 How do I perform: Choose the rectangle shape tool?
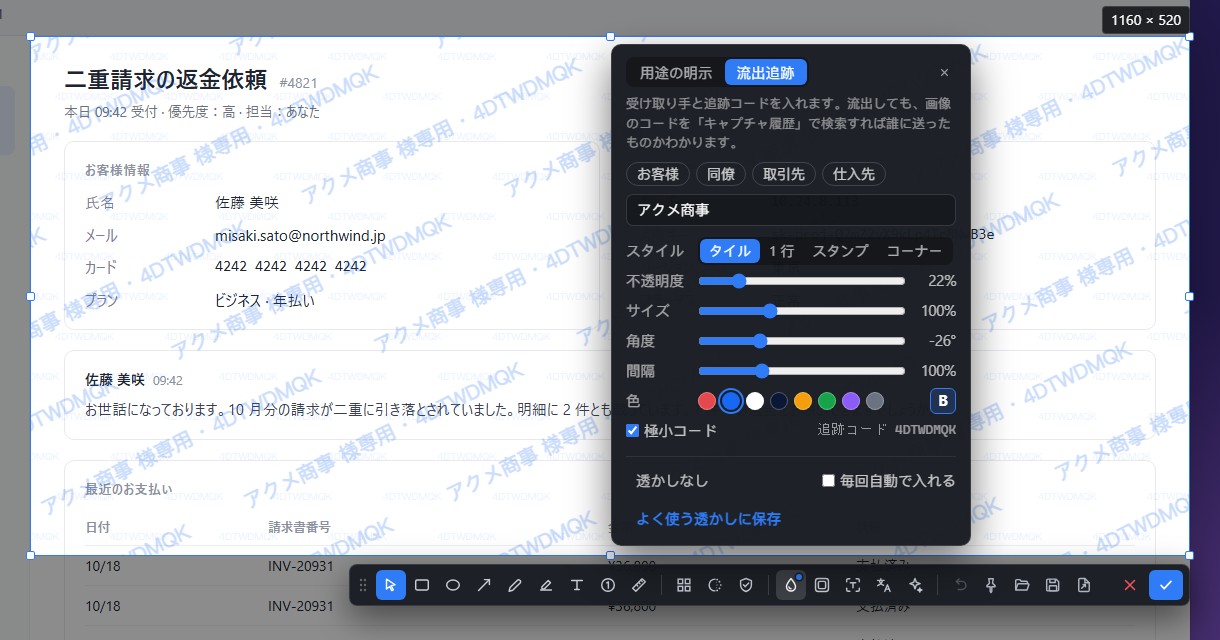coord(422,585)
